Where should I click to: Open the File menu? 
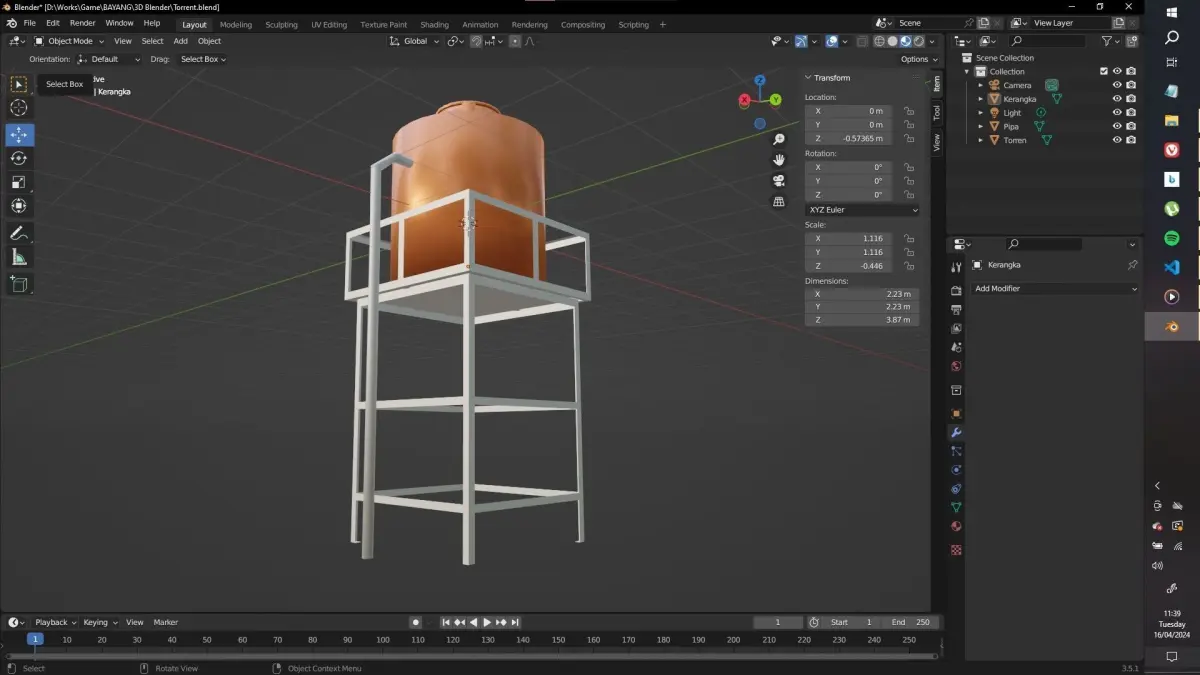pos(30,23)
